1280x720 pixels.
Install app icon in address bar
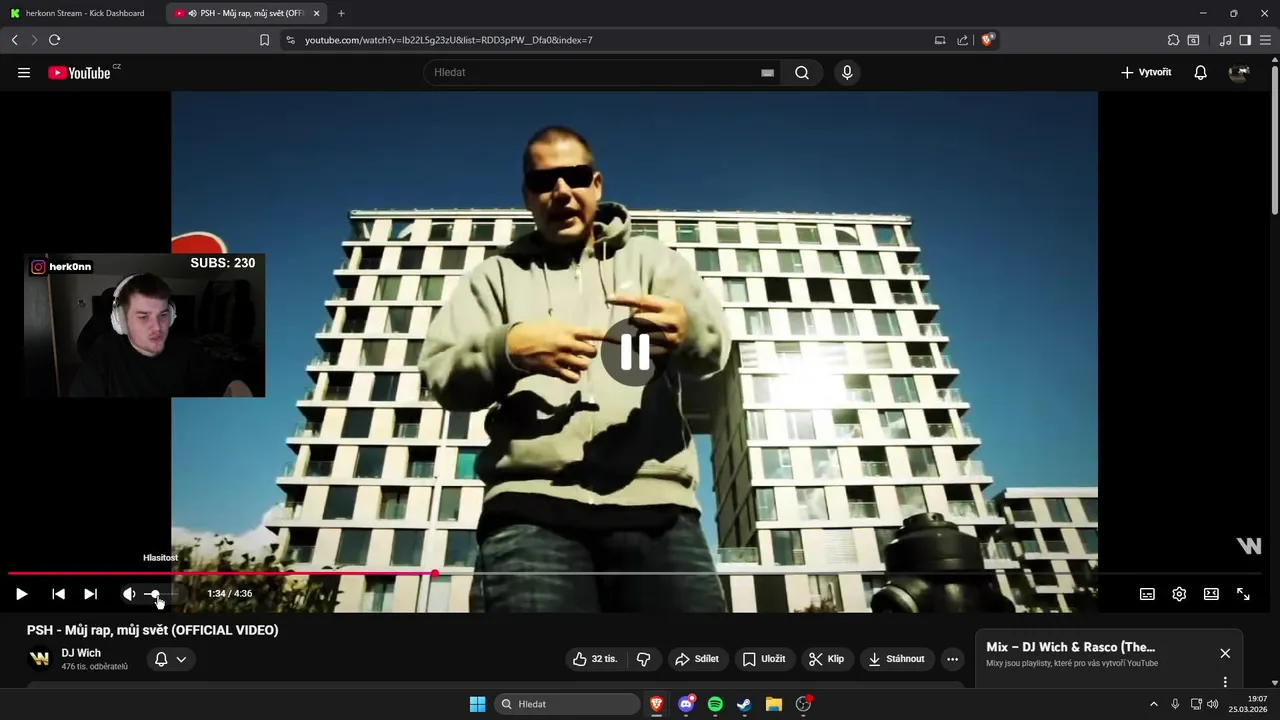click(940, 40)
